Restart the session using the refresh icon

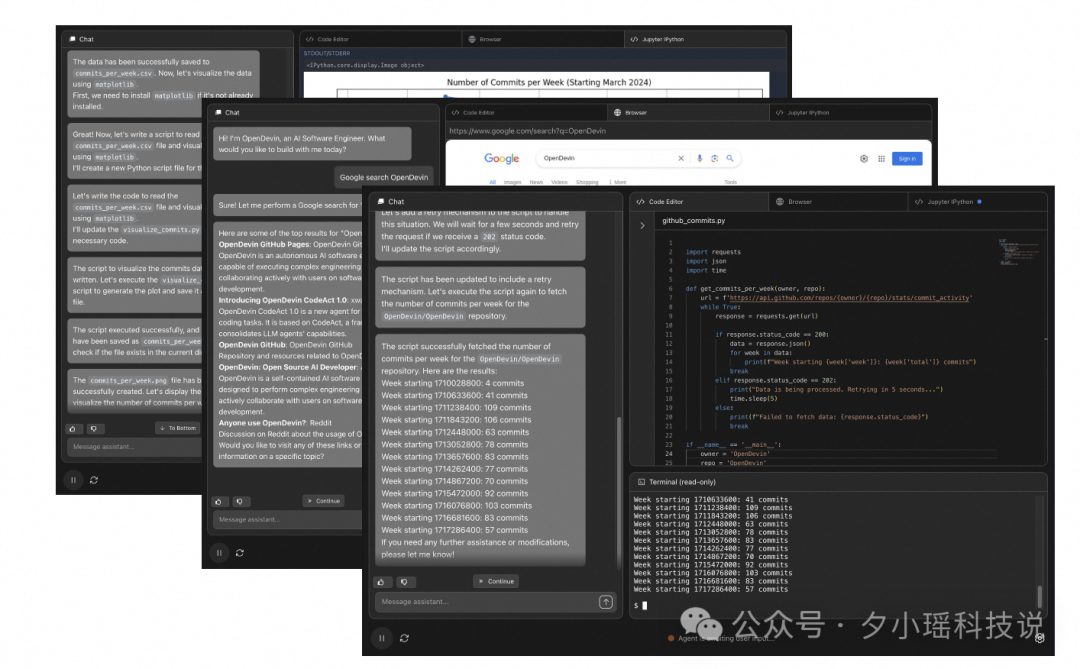pos(404,637)
